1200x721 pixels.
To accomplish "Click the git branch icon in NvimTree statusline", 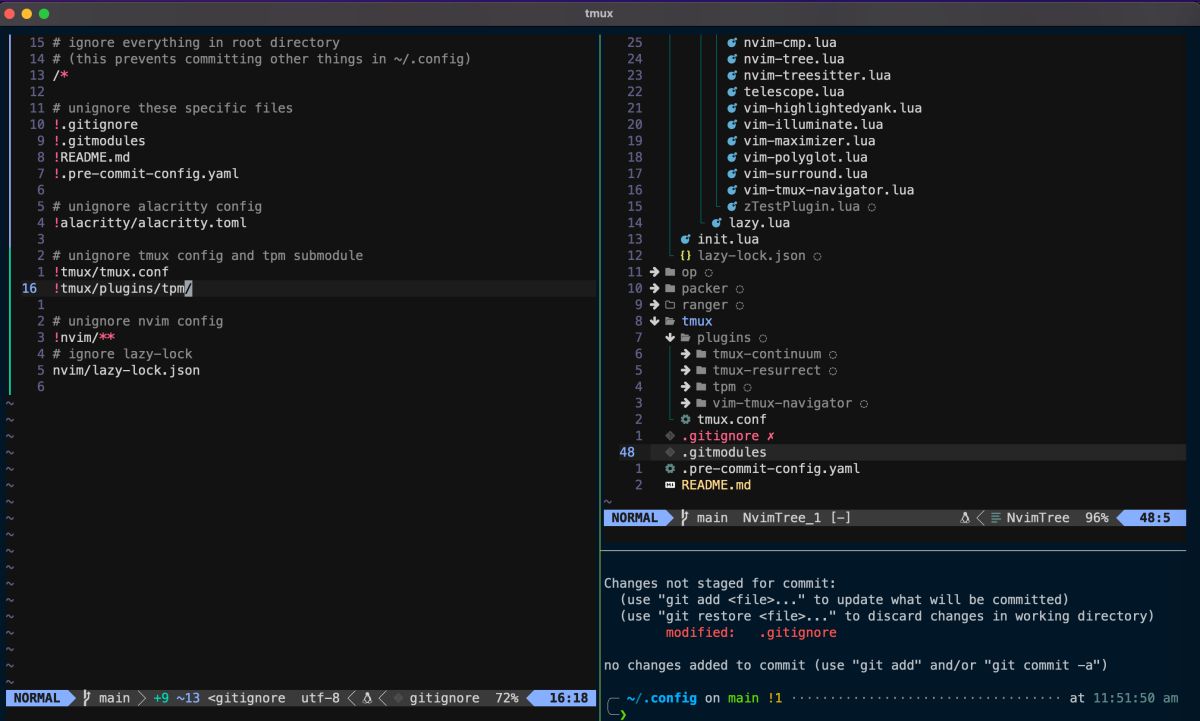I will pos(685,518).
